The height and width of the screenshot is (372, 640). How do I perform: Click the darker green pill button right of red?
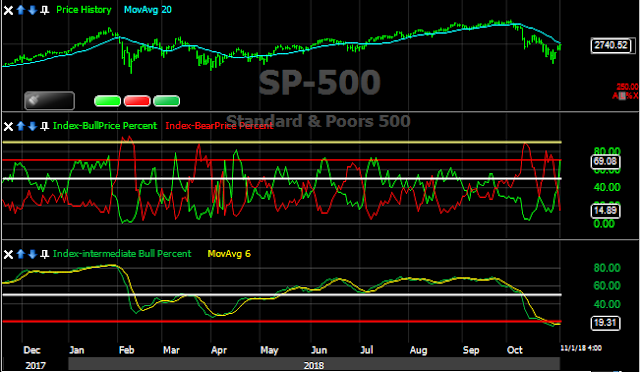click(x=167, y=101)
